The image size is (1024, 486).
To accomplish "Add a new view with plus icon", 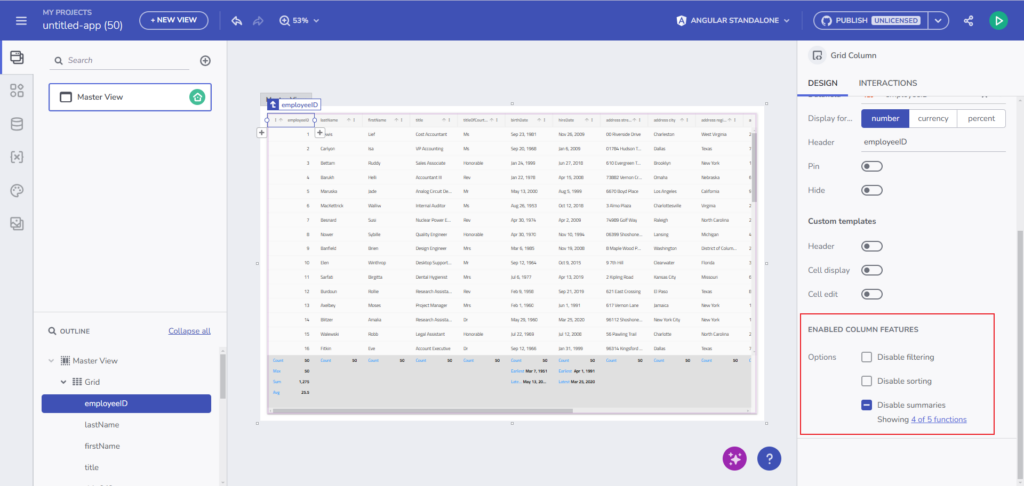I will (205, 60).
